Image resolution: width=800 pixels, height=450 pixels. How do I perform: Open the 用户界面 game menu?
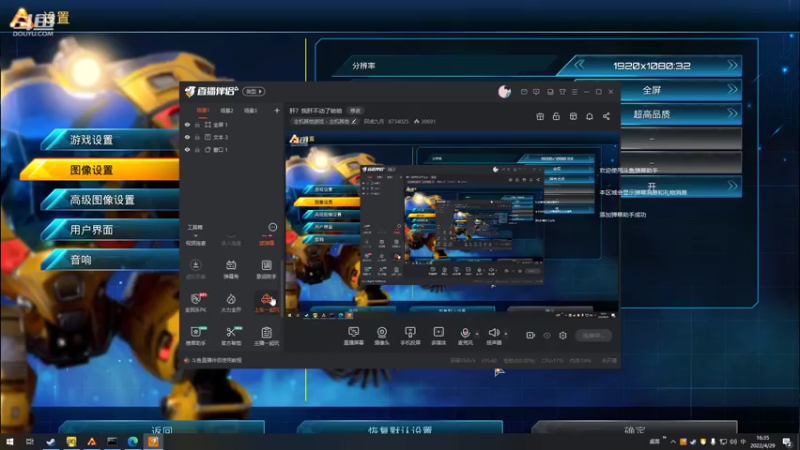tap(110, 230)
